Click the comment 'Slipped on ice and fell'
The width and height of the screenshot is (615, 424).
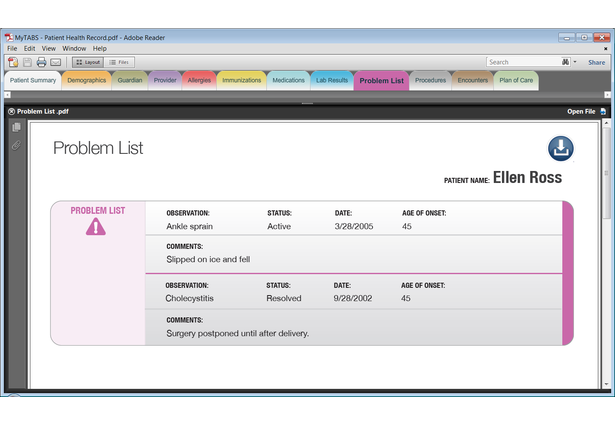coord(208,259)
